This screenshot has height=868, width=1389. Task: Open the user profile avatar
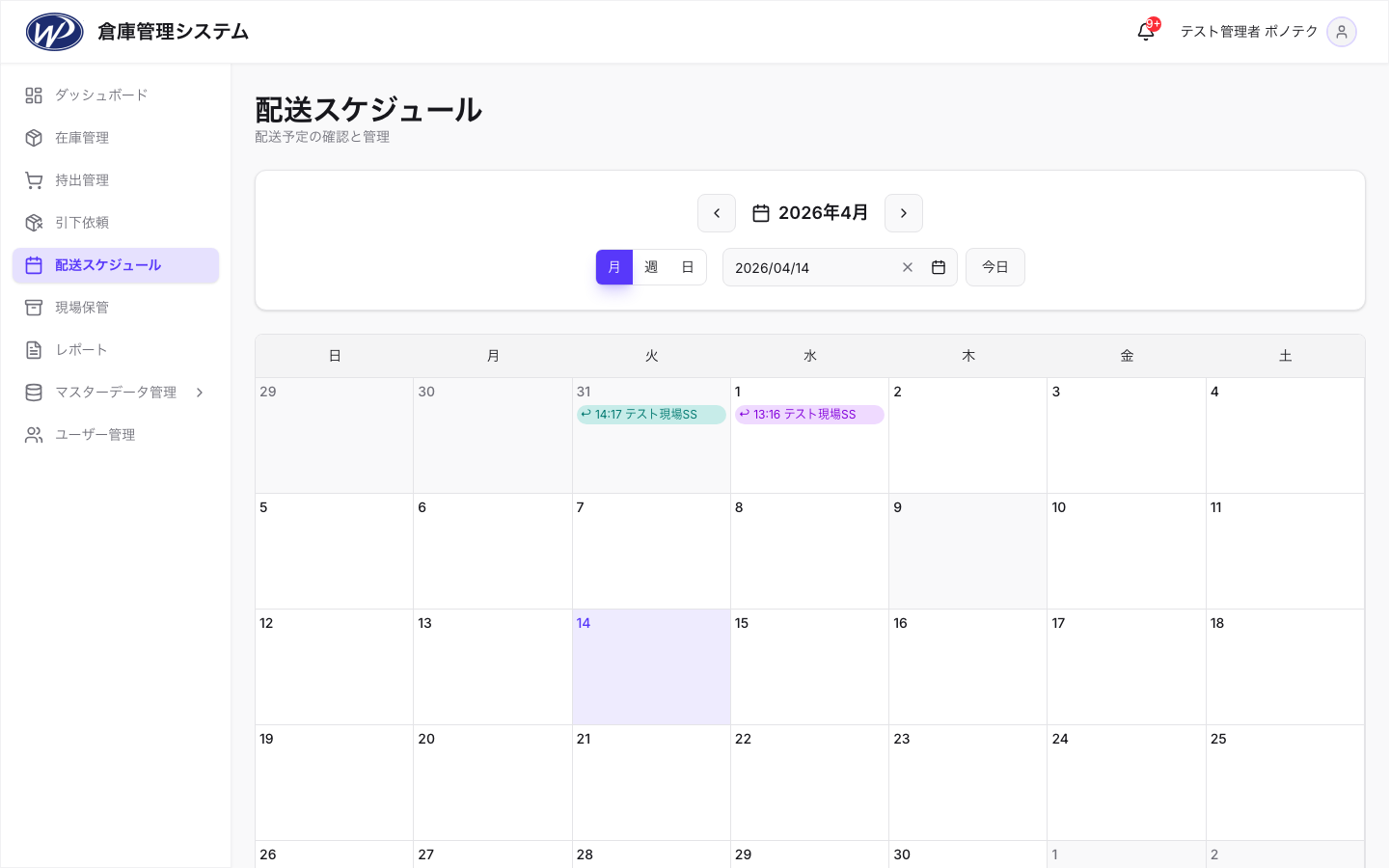click(1342, 32)
